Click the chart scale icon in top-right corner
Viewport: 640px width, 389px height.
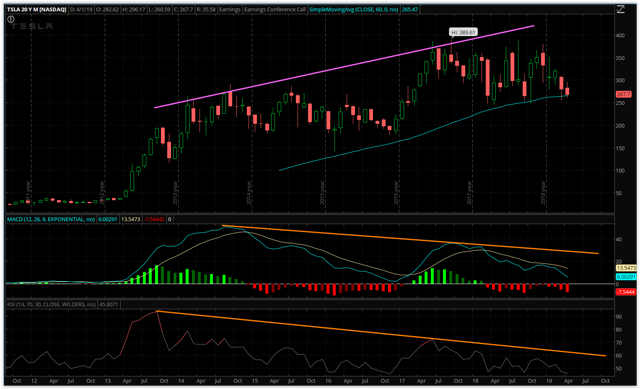pyautogui.click(x=620, y=9)
